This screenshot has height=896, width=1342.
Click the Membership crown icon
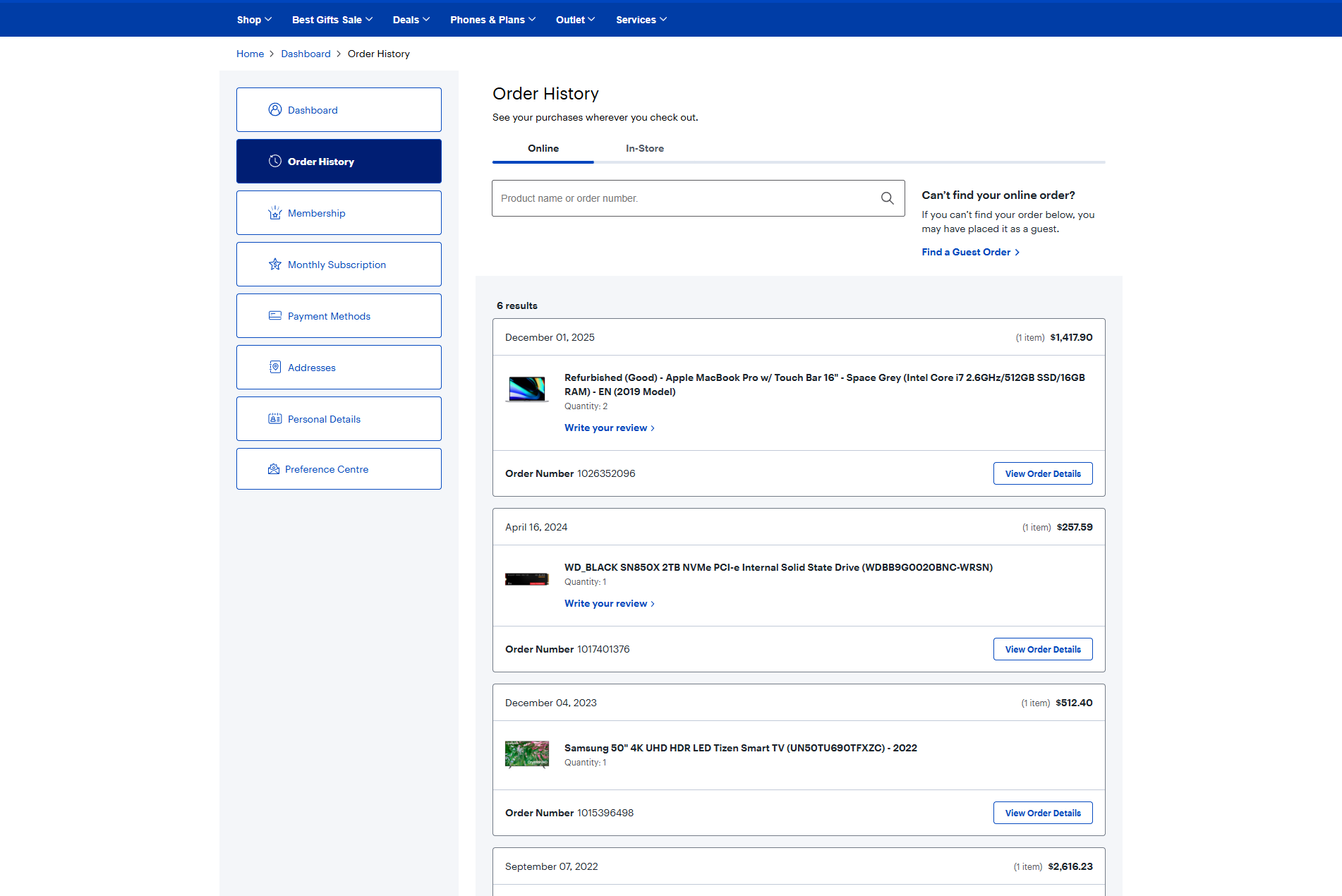[275, 213]
